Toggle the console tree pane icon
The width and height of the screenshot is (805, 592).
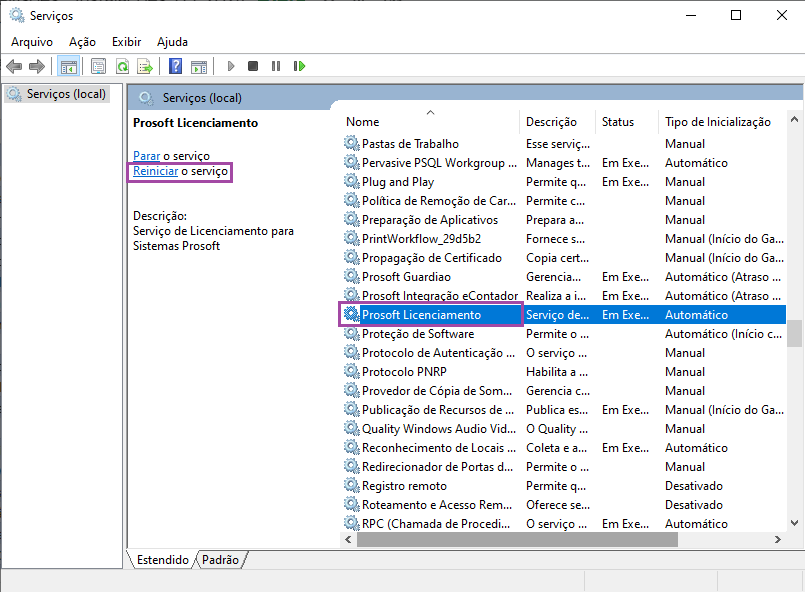(68, 66)
